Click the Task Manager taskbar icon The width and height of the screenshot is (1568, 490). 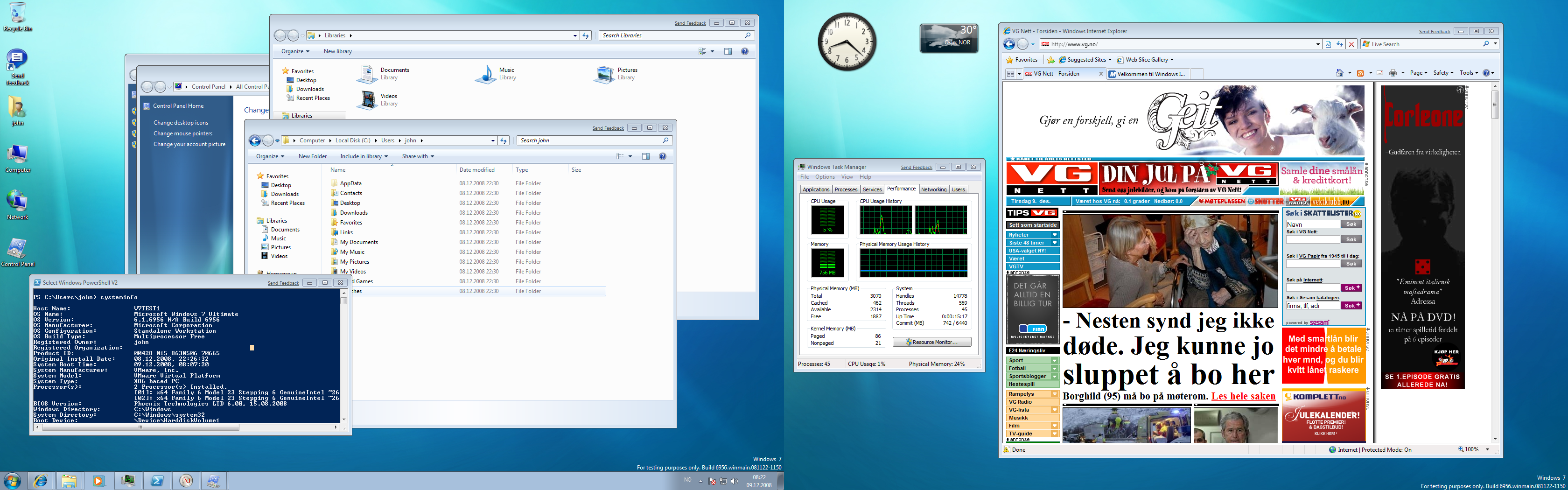[127, 481]
